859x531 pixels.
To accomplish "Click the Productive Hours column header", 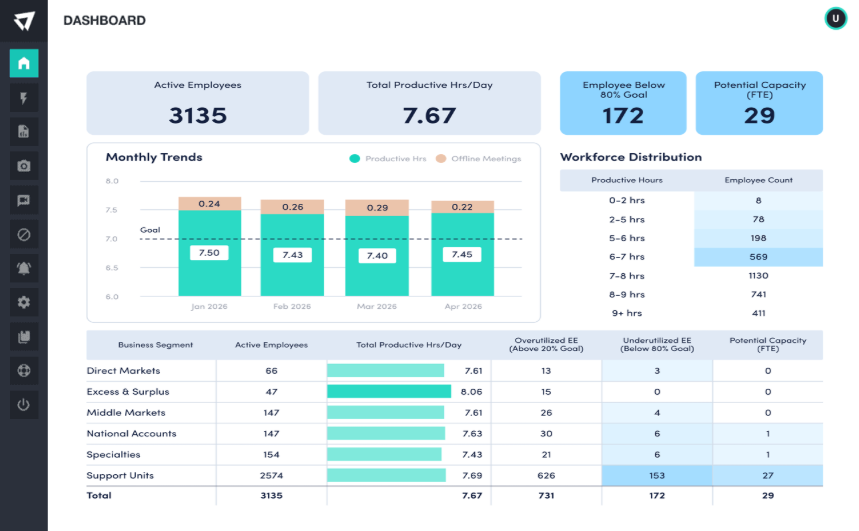I will pyautogui.click(x=627, y=180).
